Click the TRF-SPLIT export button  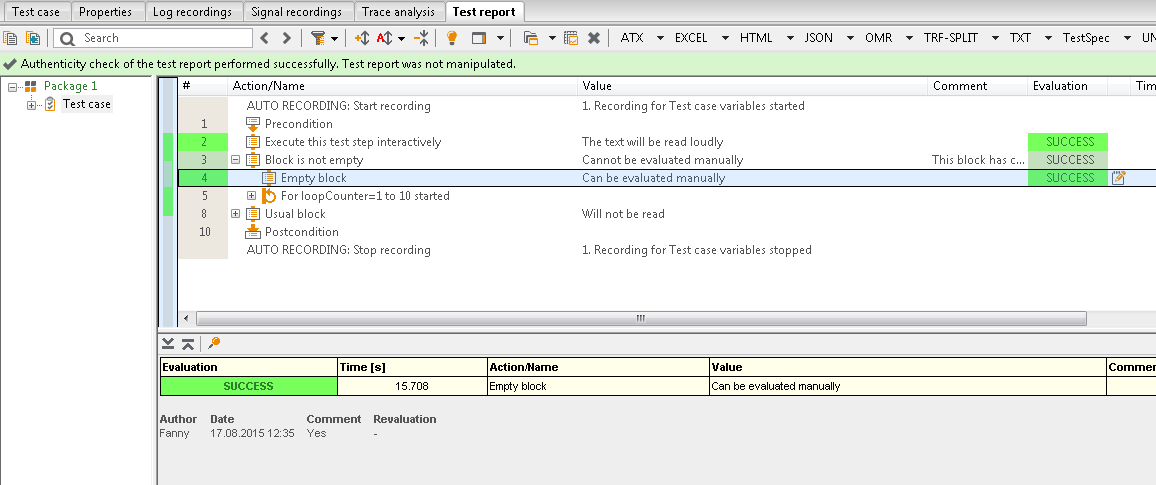tap(951, 38)
